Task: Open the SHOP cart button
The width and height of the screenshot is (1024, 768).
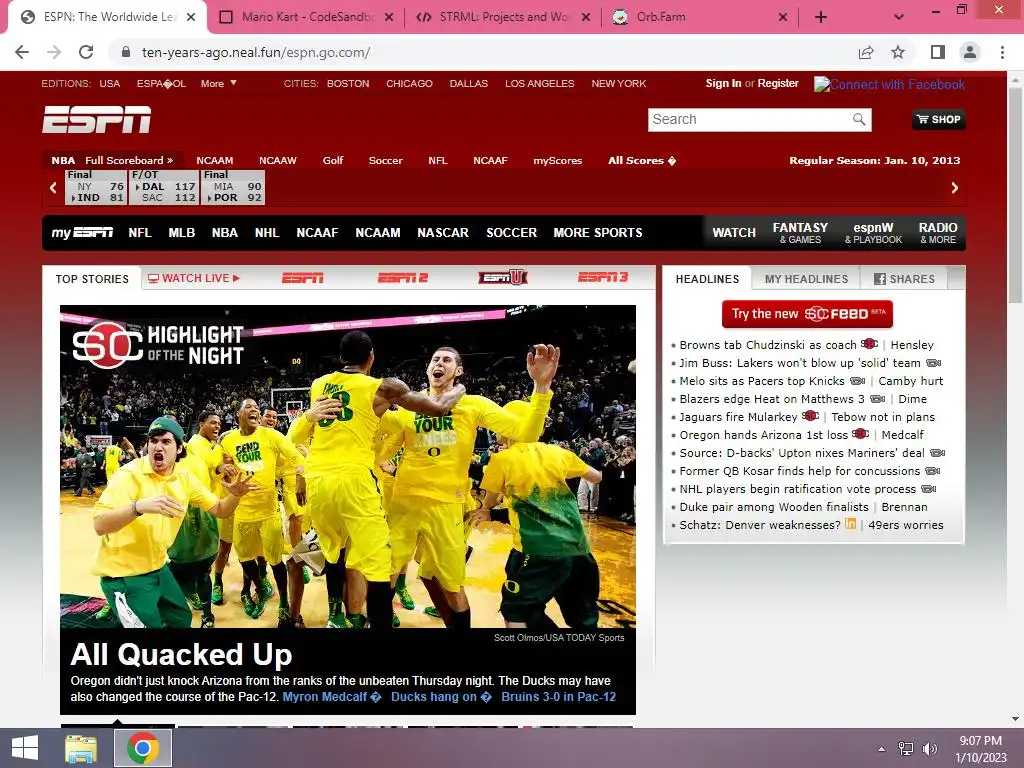Action: [938, 120]
